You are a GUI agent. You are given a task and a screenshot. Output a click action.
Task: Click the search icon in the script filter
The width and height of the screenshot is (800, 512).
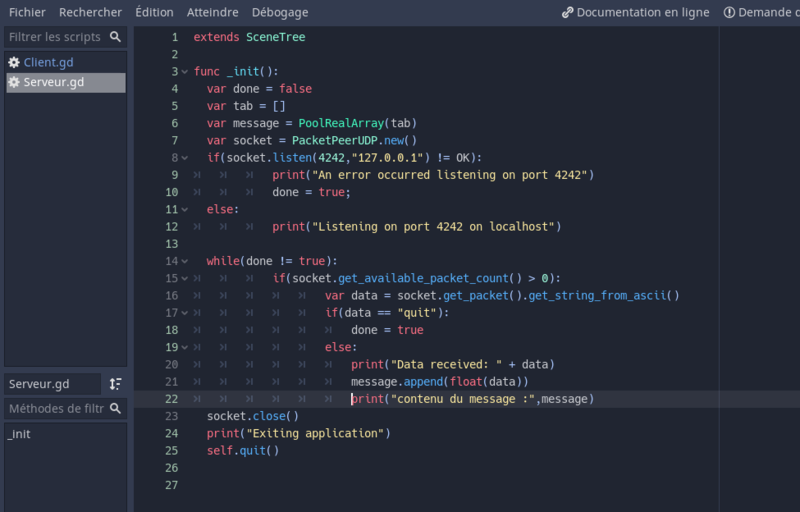[116, 37]
